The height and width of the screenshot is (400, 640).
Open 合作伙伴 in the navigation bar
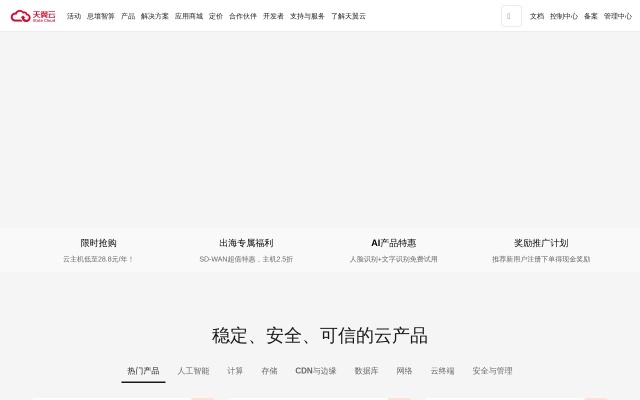click(x=243, y=16)
